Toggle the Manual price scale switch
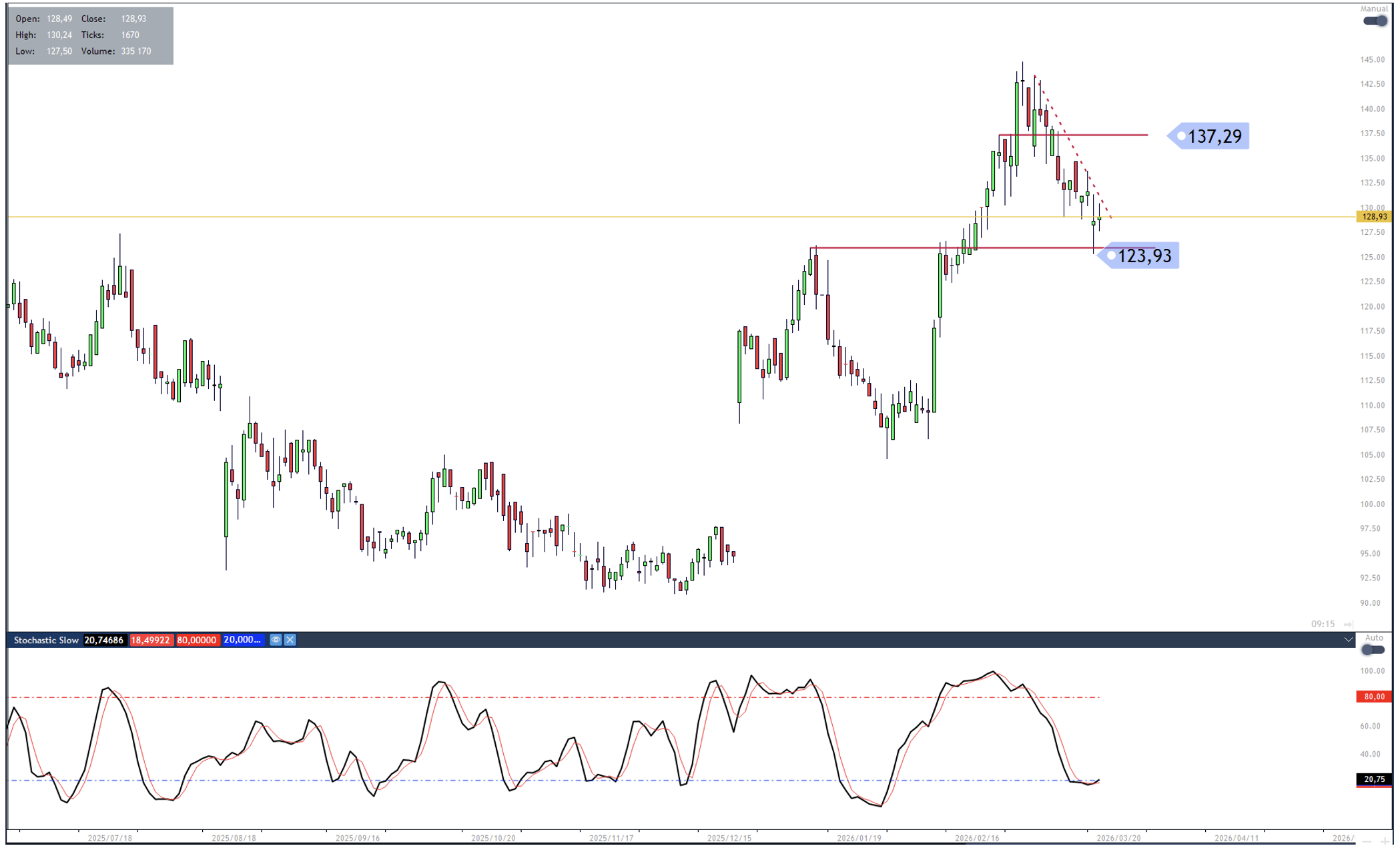This screenshot has width=1400, height=850. (x=1375, y=21)
